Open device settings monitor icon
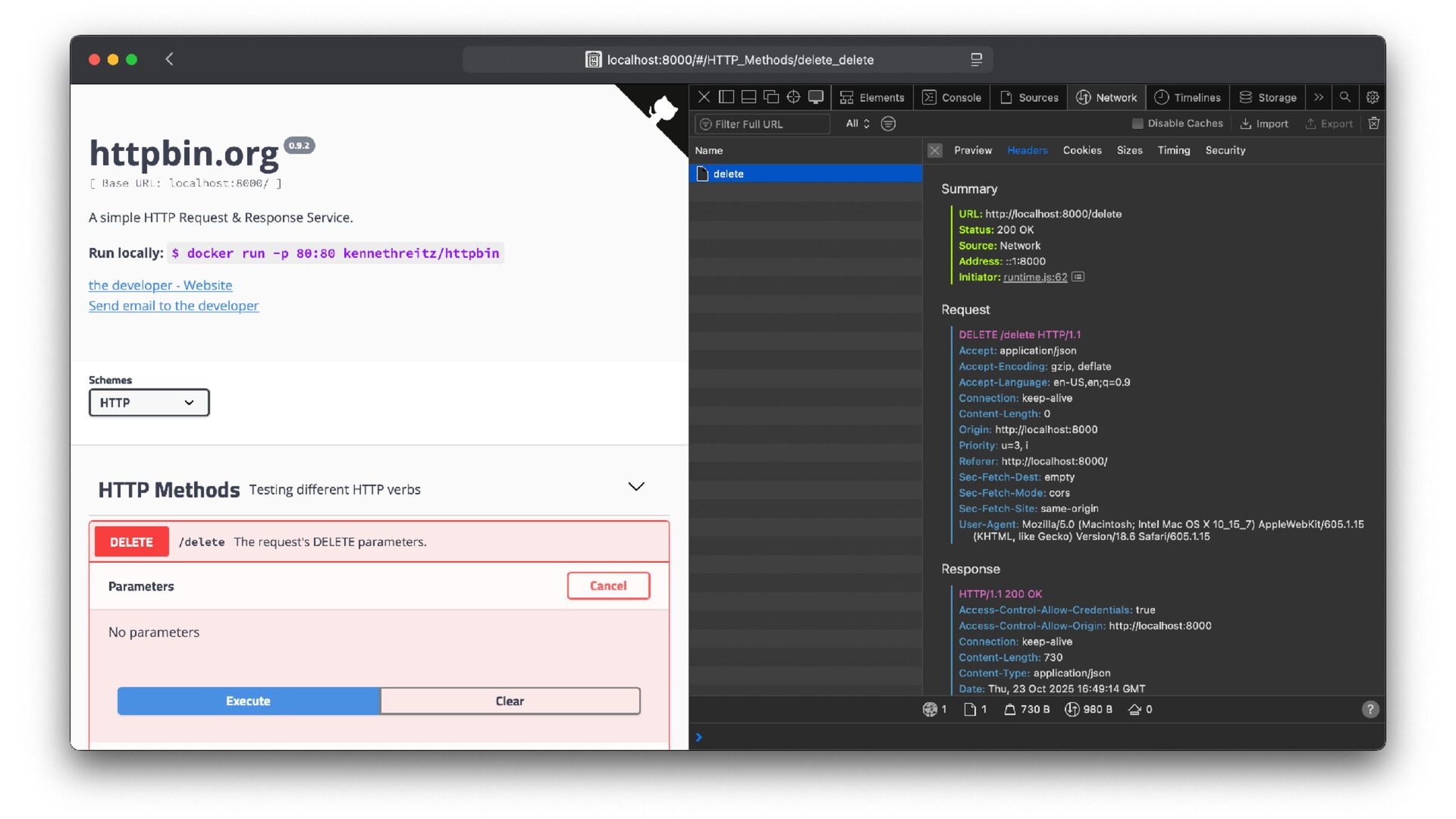 pos(816,97)
